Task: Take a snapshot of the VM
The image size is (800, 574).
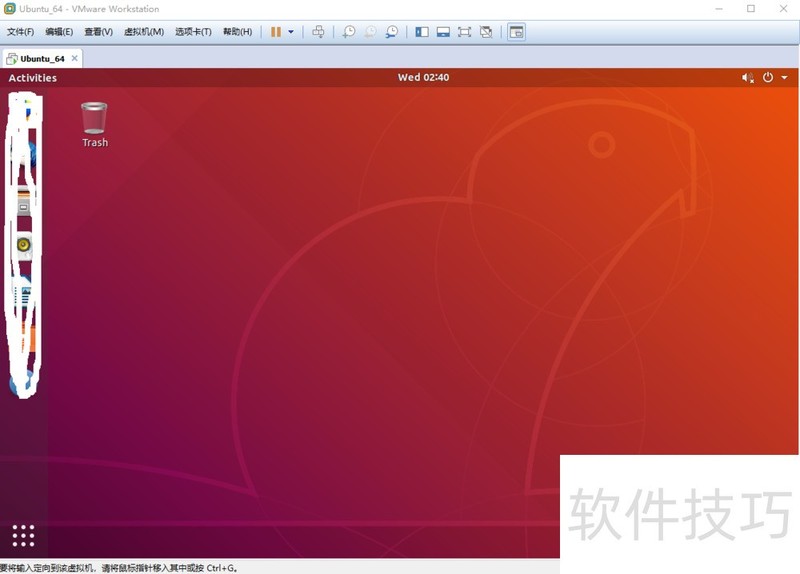Action: 349,32
